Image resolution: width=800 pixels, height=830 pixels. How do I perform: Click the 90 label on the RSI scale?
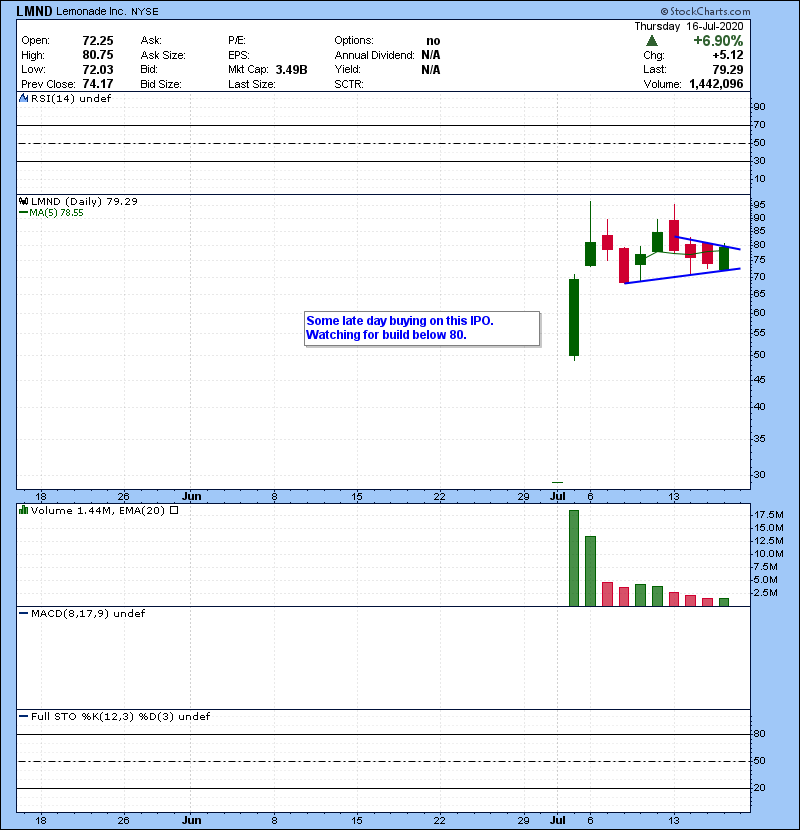point(759,107)
